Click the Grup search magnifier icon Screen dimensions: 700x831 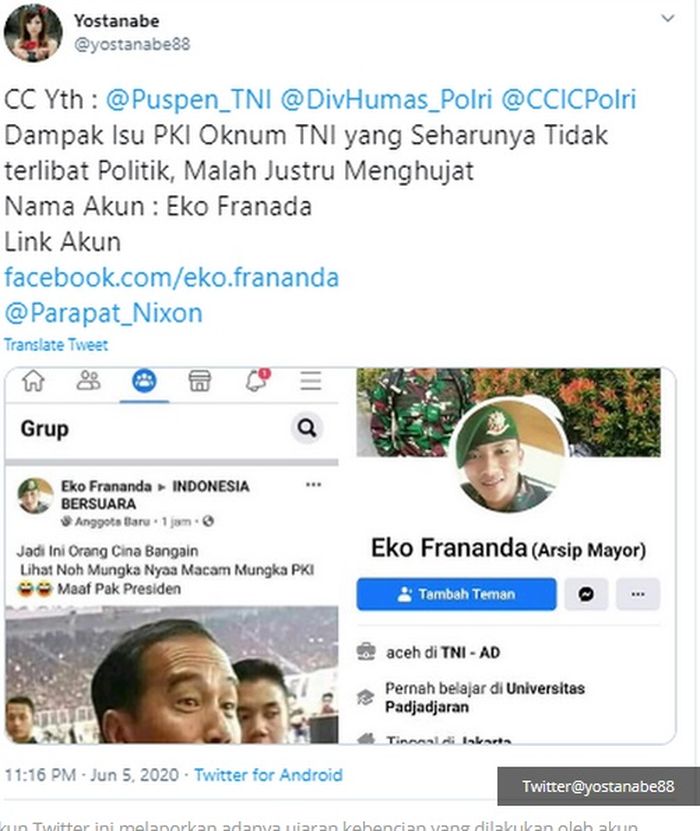(307, 427)
